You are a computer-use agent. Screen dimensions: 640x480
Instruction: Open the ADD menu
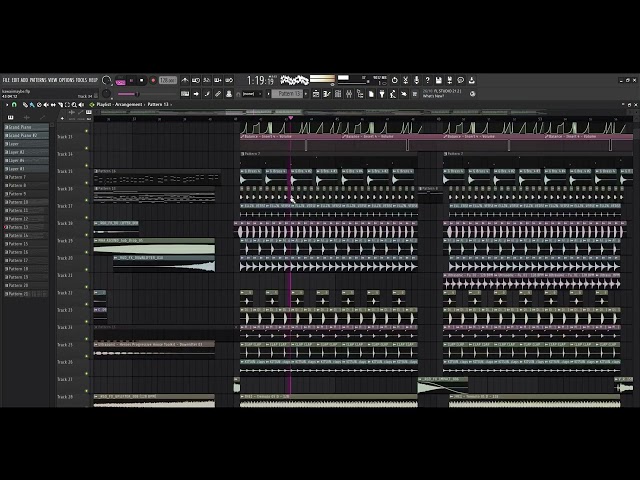click(24, 80)
